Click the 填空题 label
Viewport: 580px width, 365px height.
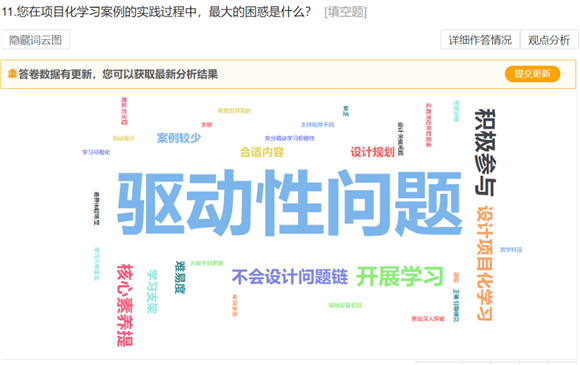coord(345,12)
